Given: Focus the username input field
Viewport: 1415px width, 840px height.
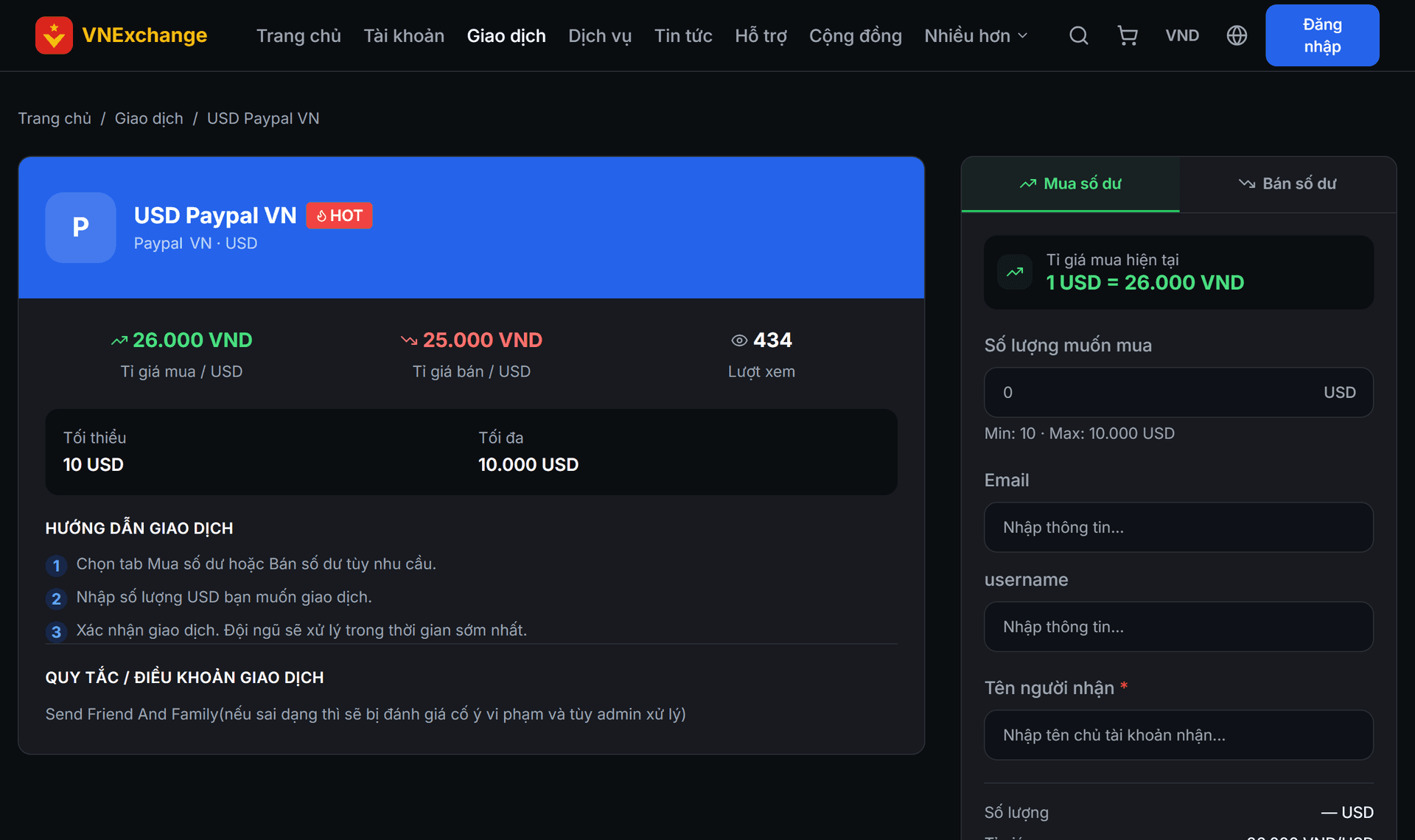Looking at the screenshot, I should (x=1178, y=627).
